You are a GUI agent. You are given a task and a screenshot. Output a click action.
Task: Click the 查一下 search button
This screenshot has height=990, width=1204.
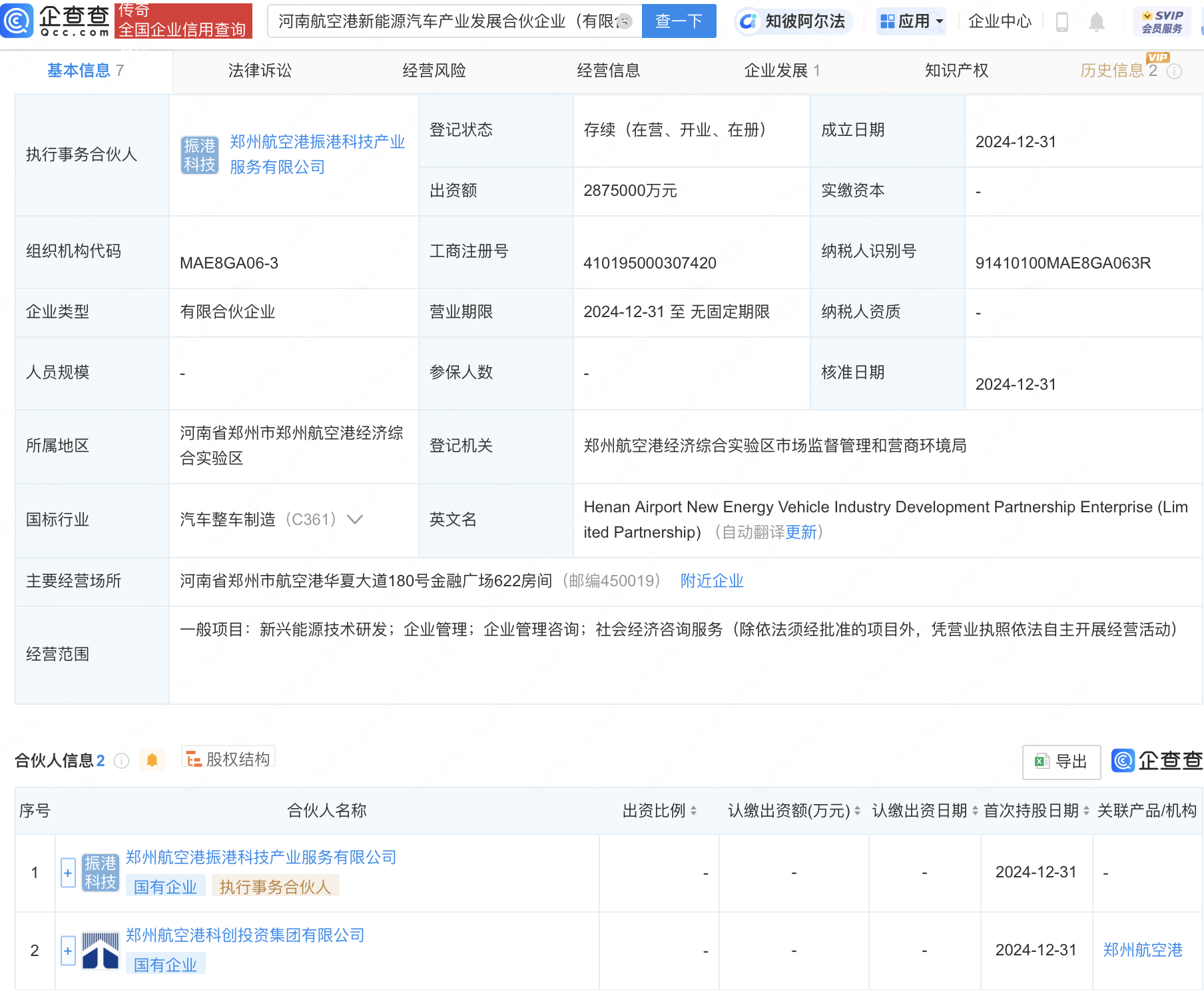coord(679,21)
